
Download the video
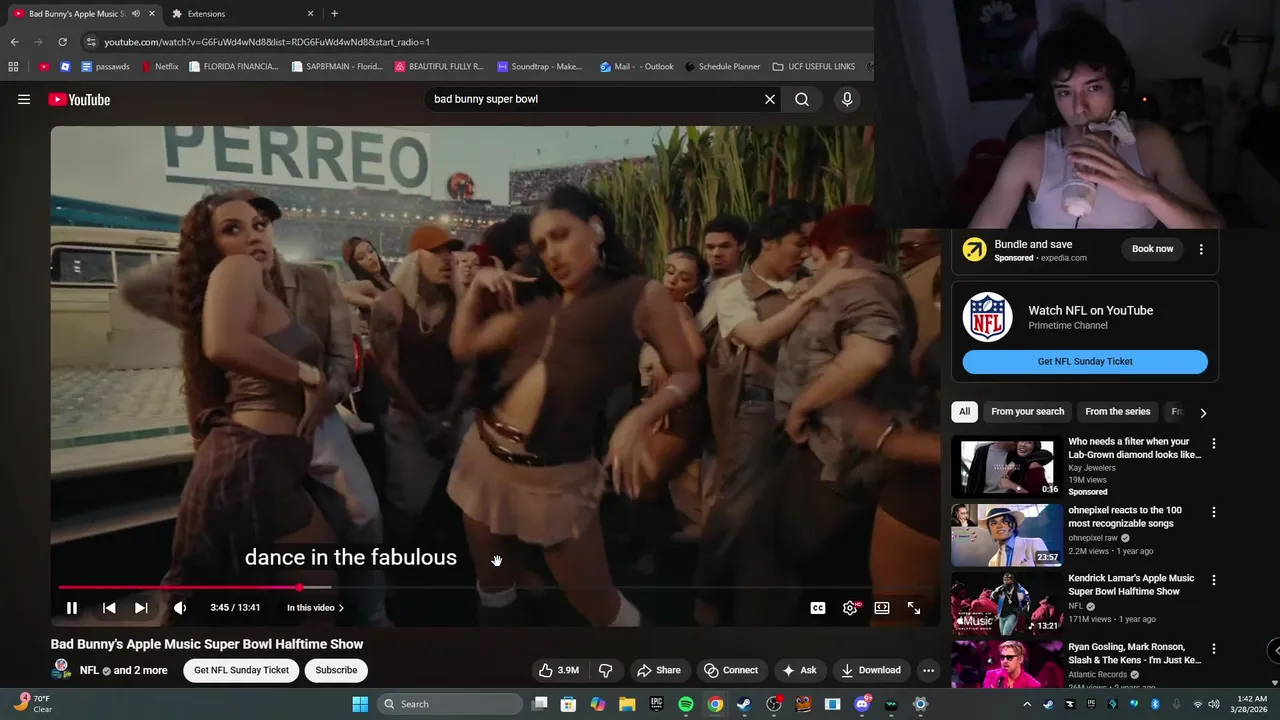pyautogui.click(x=871, y=670)
